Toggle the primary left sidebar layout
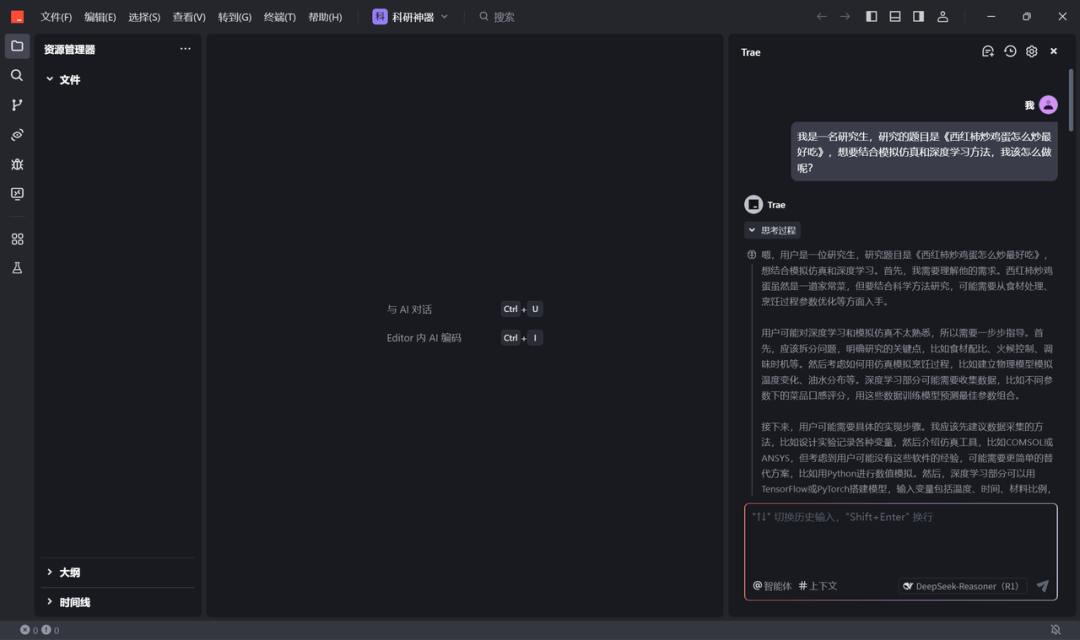This screenshot has height=640, width=1080. click(x=871, y=17)
